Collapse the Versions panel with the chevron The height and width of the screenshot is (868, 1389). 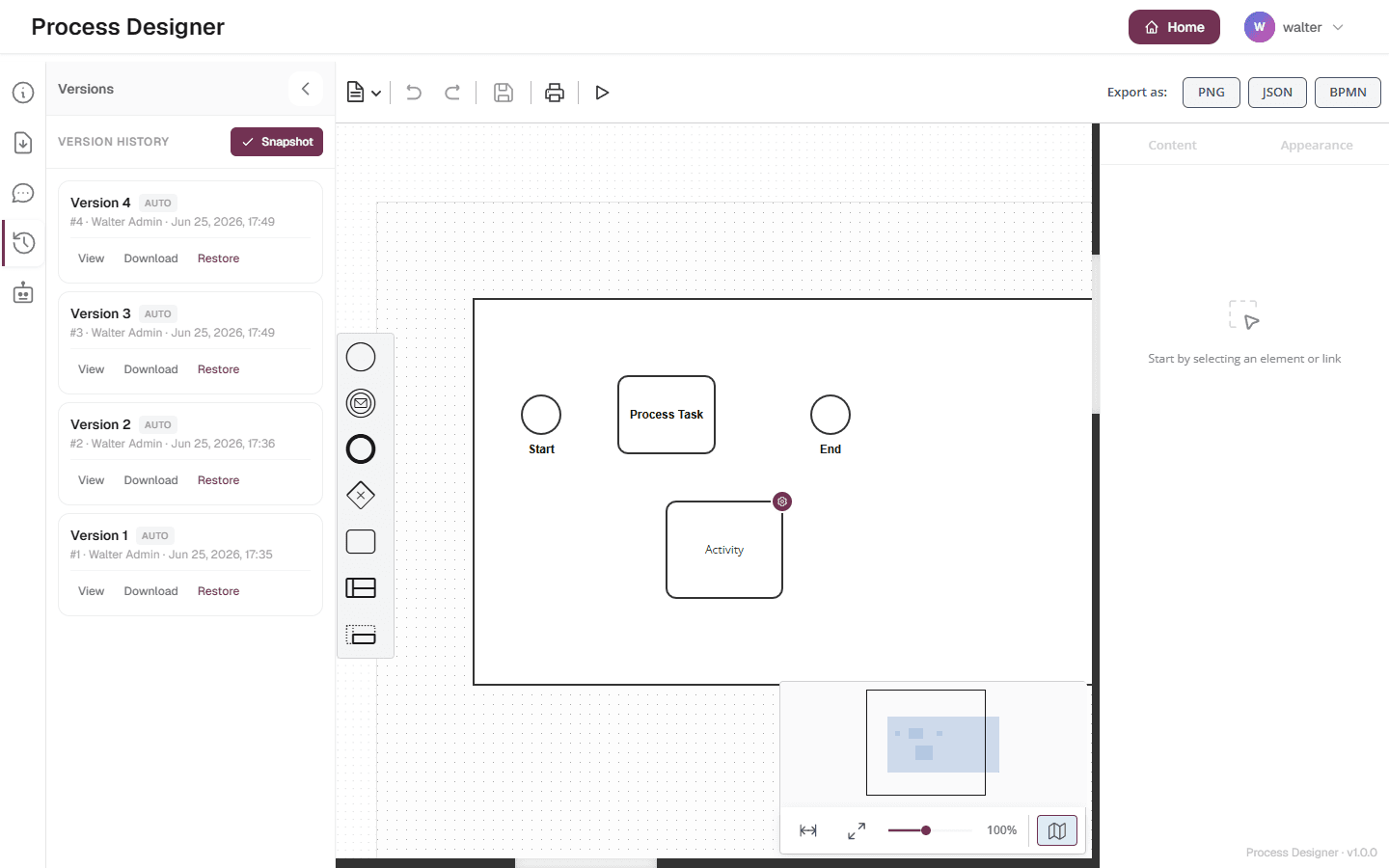[305, 89]
